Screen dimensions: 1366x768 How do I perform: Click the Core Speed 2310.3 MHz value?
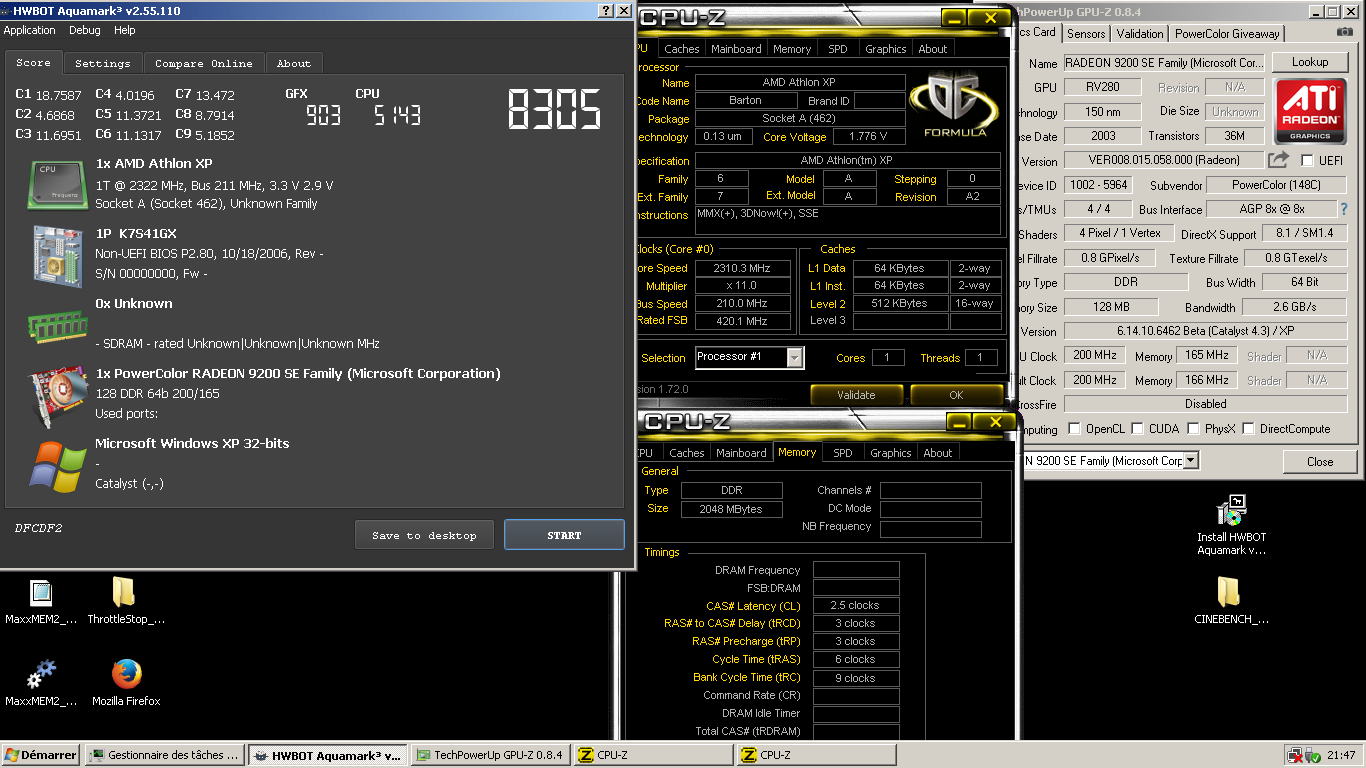coord(741,268)
